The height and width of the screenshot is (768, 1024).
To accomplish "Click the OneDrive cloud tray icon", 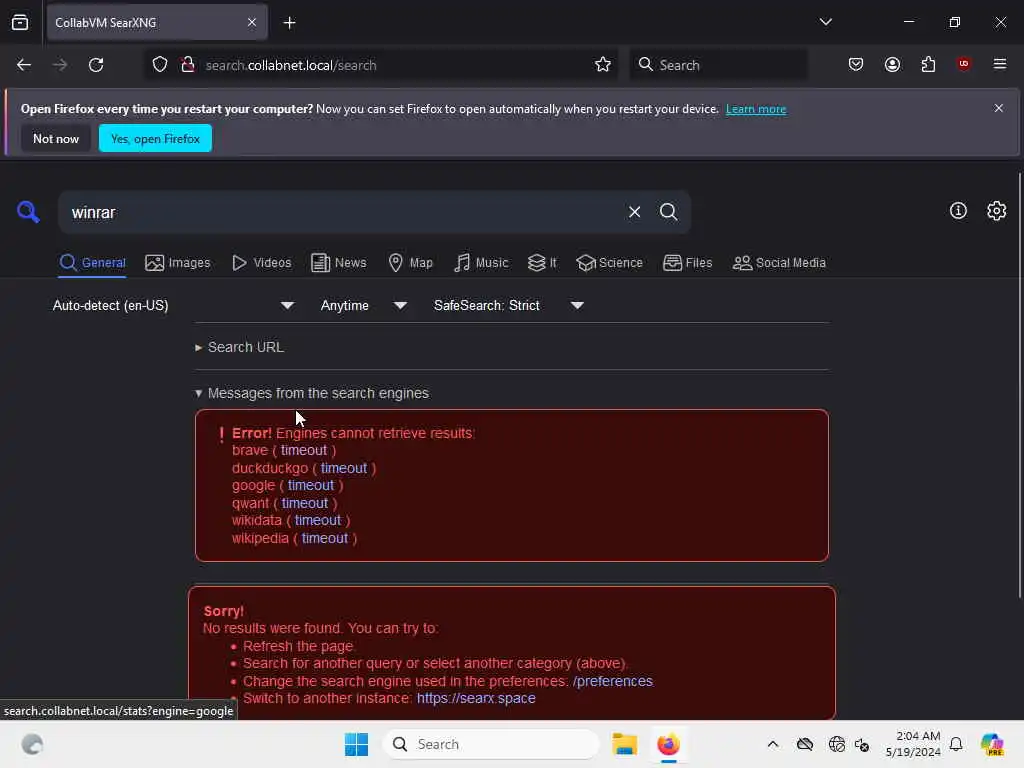I will click(x=805, y=744).
